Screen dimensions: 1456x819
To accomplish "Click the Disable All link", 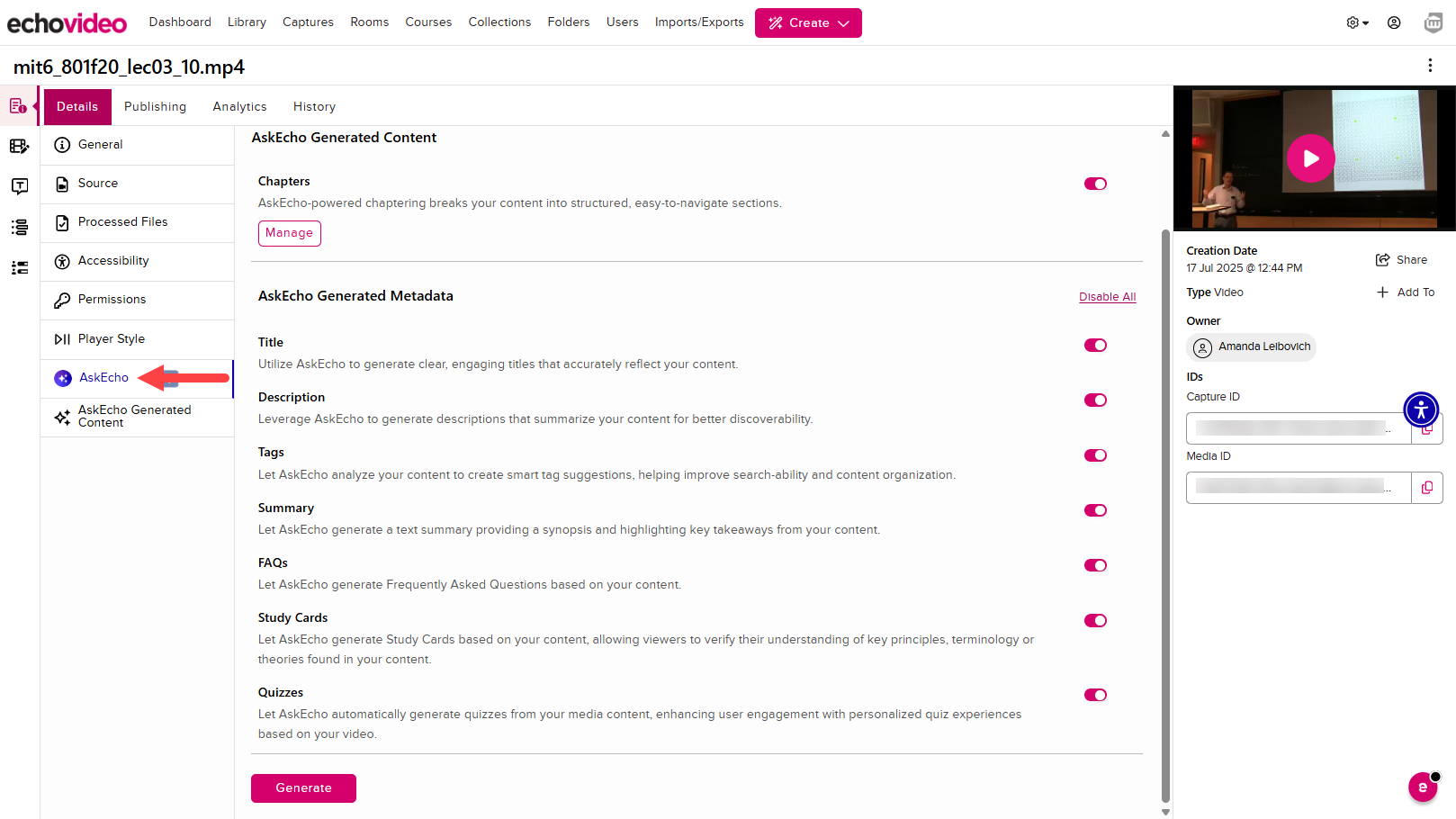I will tap(1107, 296).
